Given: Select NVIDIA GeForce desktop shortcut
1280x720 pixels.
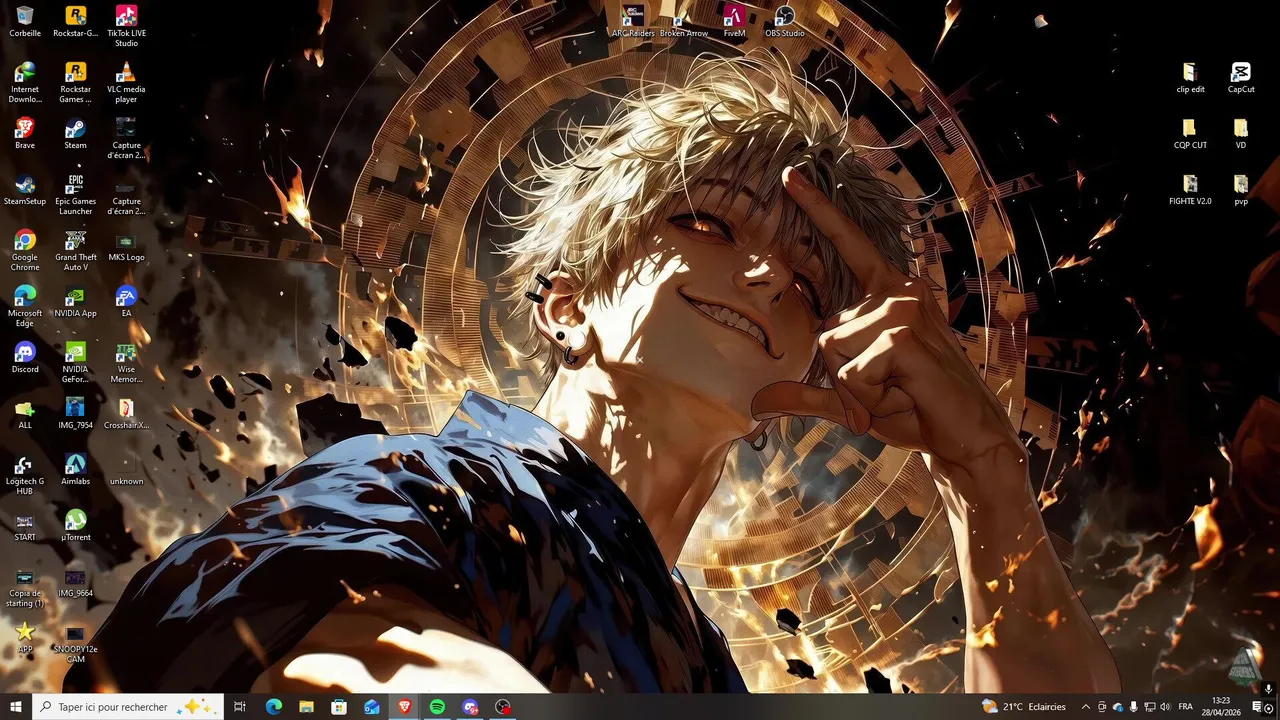Looking at the screenshot, I should (x=75, y=362).
